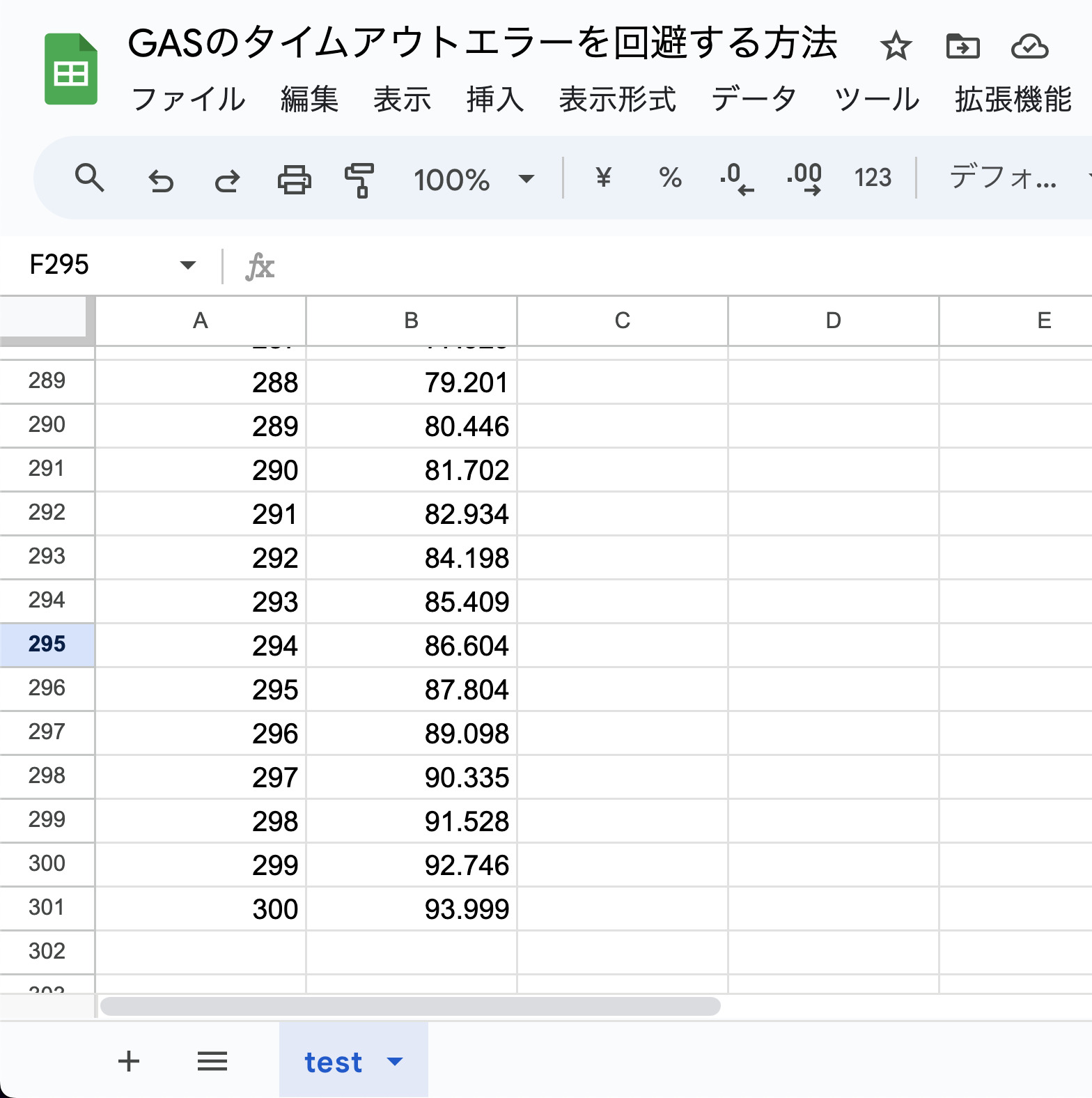Select all cells with corner box
1092x1098 pixels.
(47, 320)
